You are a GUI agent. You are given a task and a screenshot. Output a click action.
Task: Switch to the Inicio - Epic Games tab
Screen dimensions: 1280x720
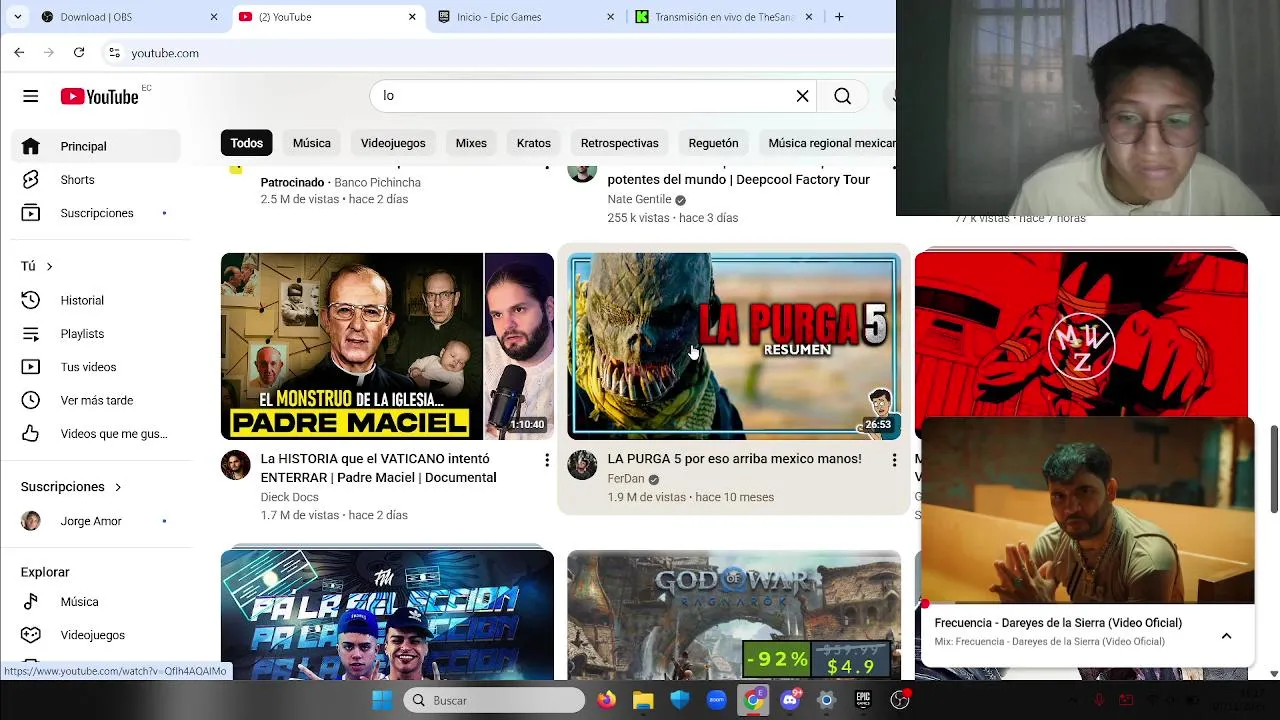(x=527, y=17)
